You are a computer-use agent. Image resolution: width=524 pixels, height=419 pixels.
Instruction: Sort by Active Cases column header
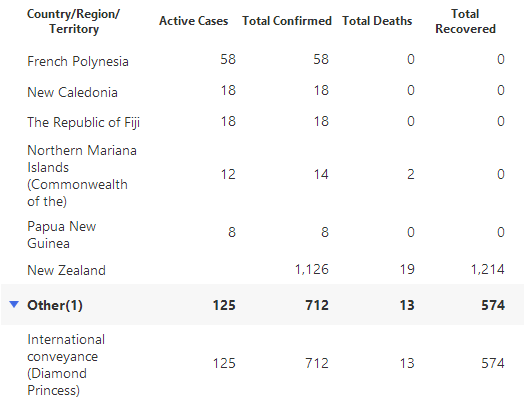coord(193,21)
